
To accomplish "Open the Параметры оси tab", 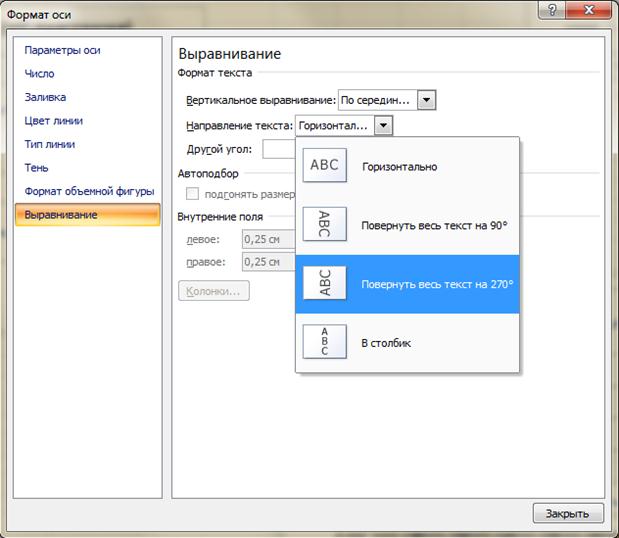I will (x=62, y=50).
